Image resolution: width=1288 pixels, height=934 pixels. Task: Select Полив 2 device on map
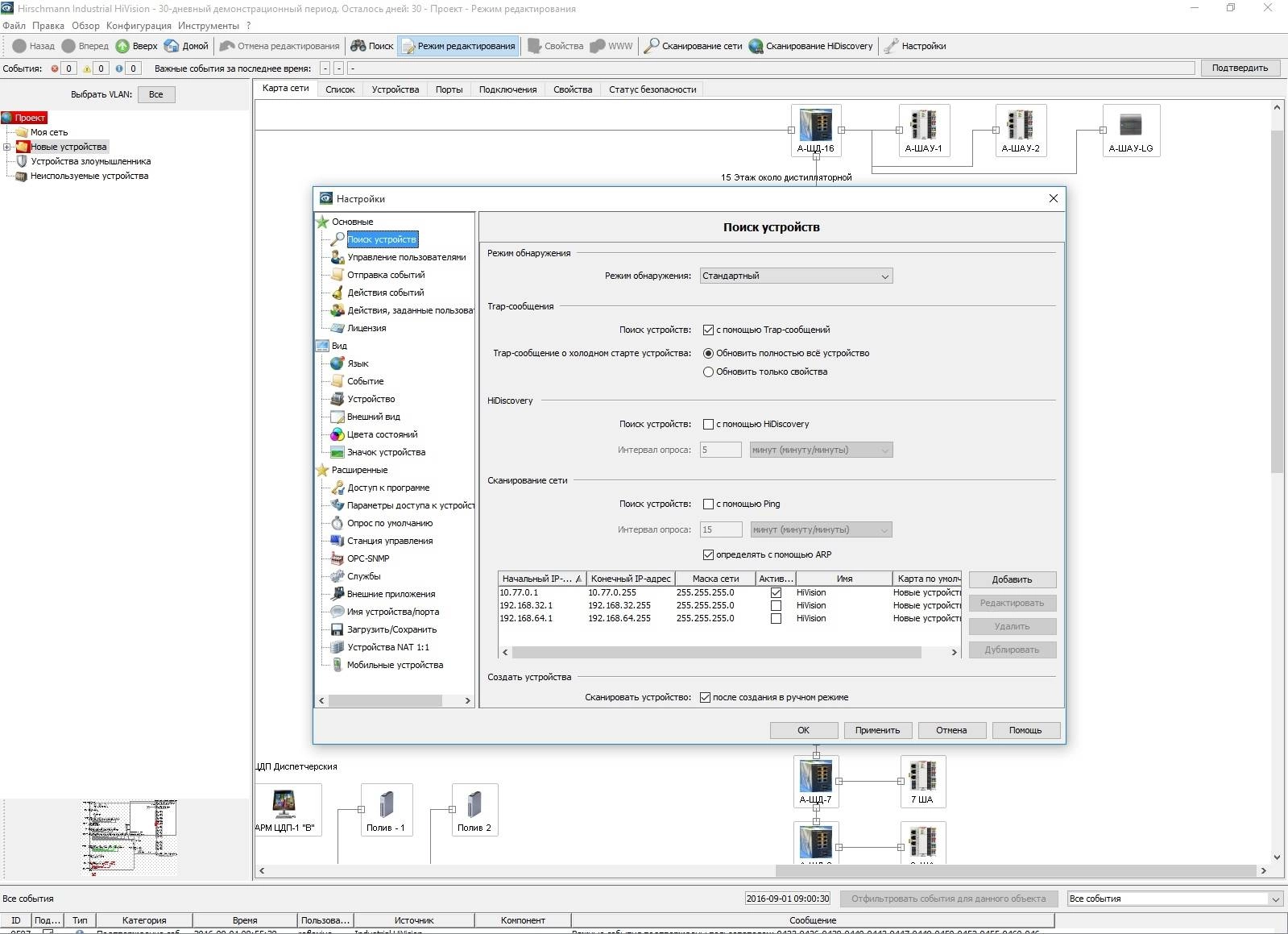tap(474, 809)
